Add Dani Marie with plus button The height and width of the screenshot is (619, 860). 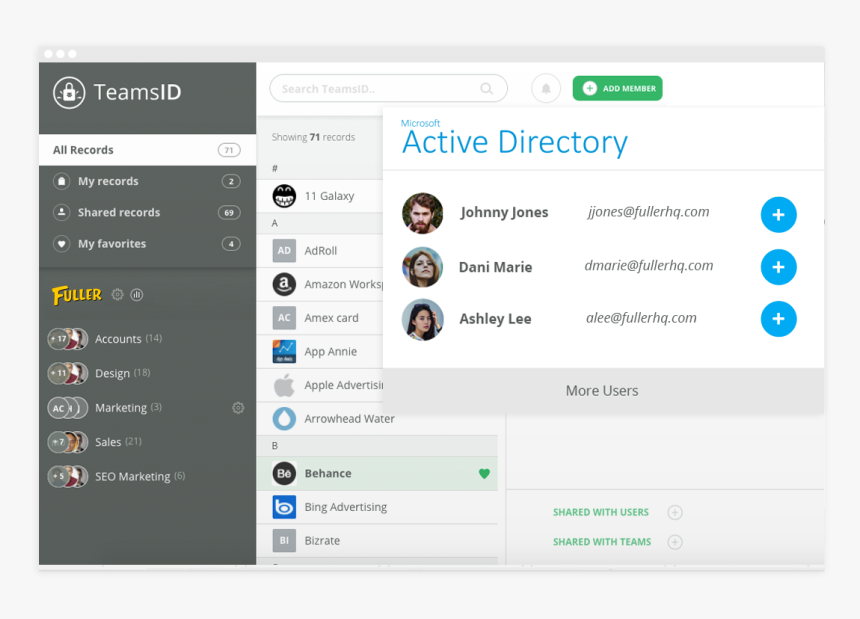coord(778,267)
